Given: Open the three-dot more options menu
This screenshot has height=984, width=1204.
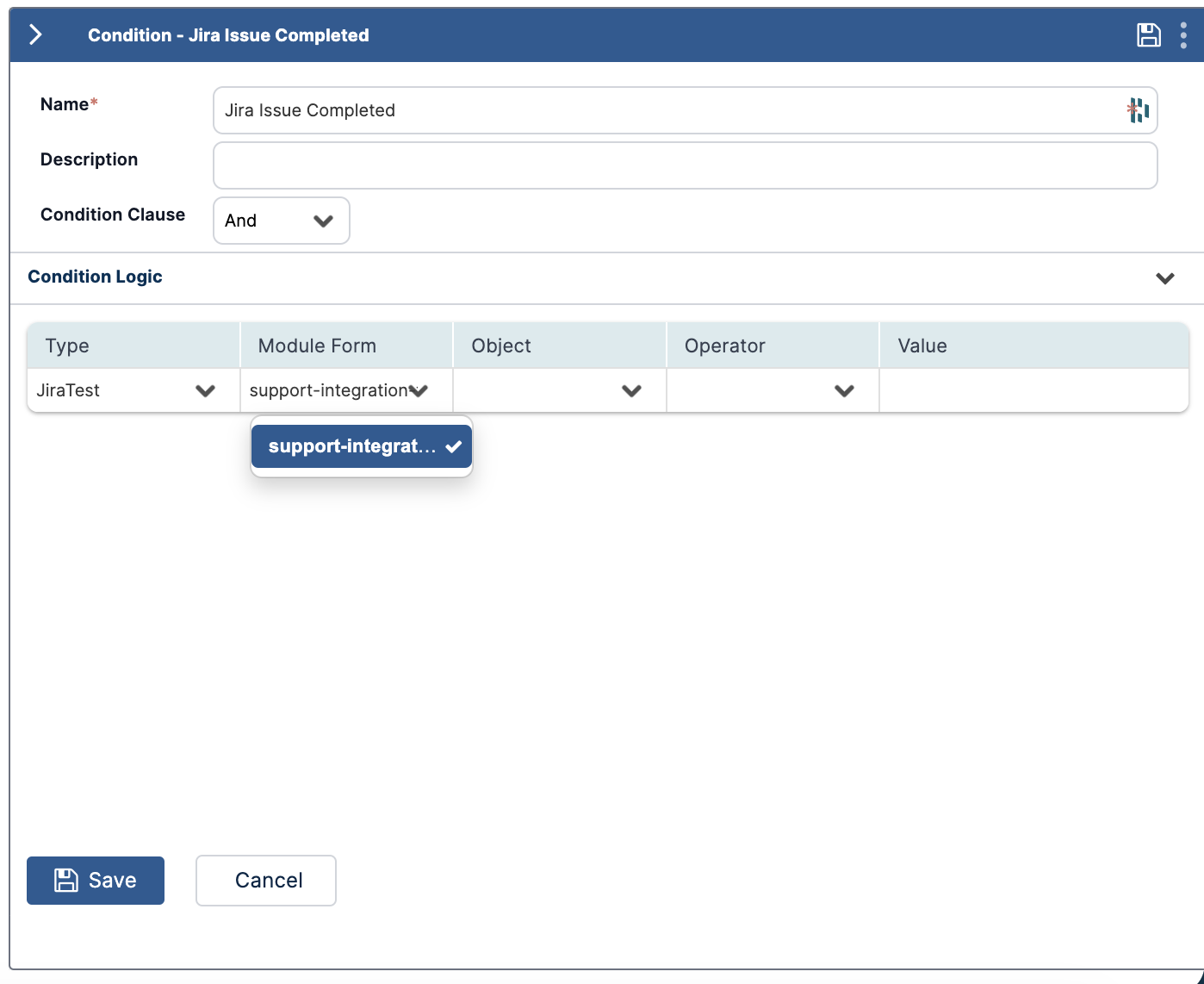Looking at the screenshot, I should 1183,35.
